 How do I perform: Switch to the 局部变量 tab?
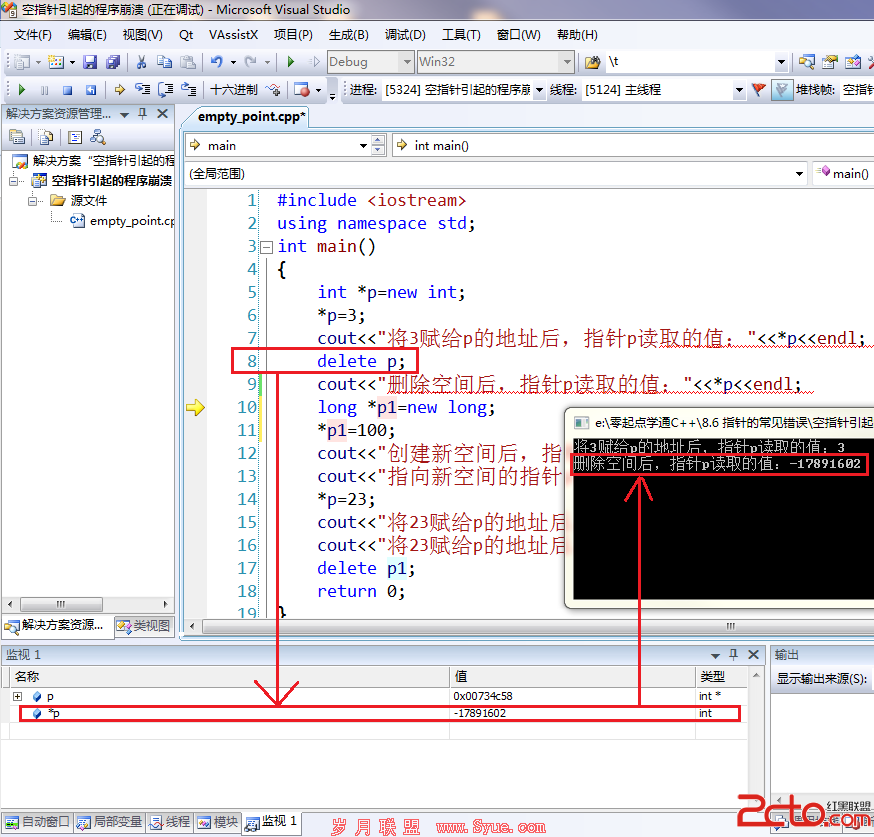109,822
